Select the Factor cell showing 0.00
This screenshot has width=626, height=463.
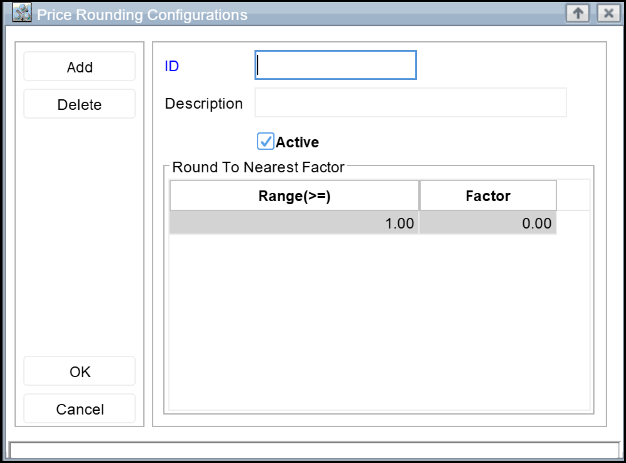click(488, 224)
